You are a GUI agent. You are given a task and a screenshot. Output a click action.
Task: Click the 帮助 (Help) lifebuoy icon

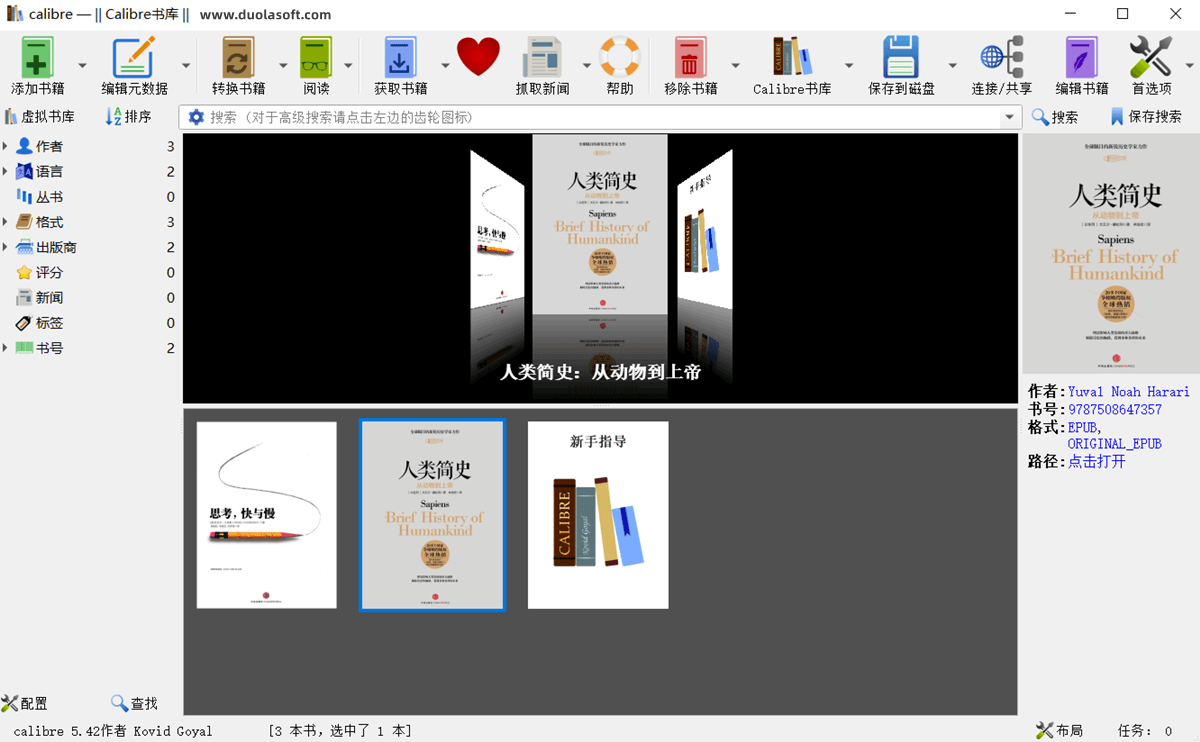619,58
